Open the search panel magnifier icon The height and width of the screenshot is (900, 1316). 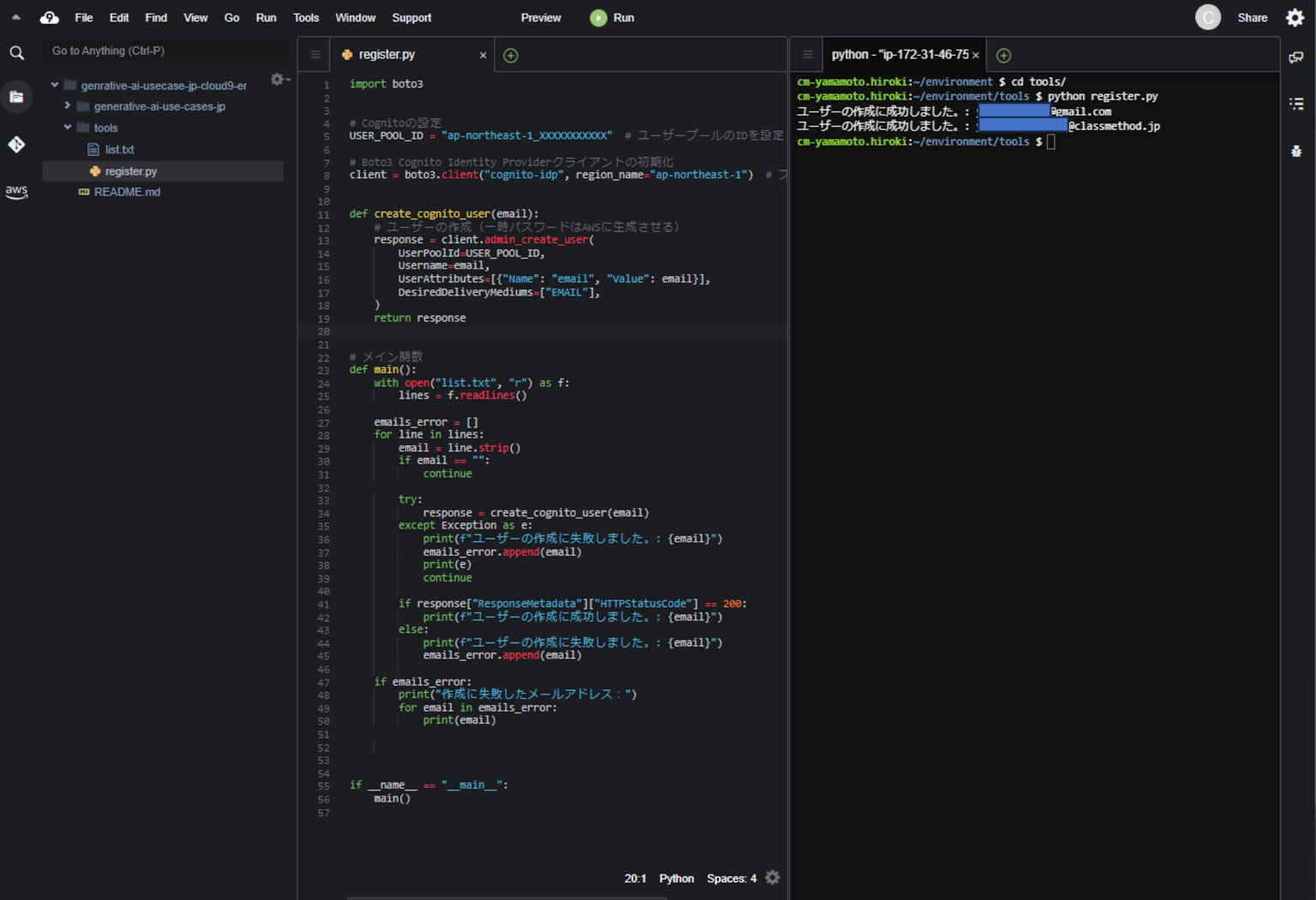[16, 53]
